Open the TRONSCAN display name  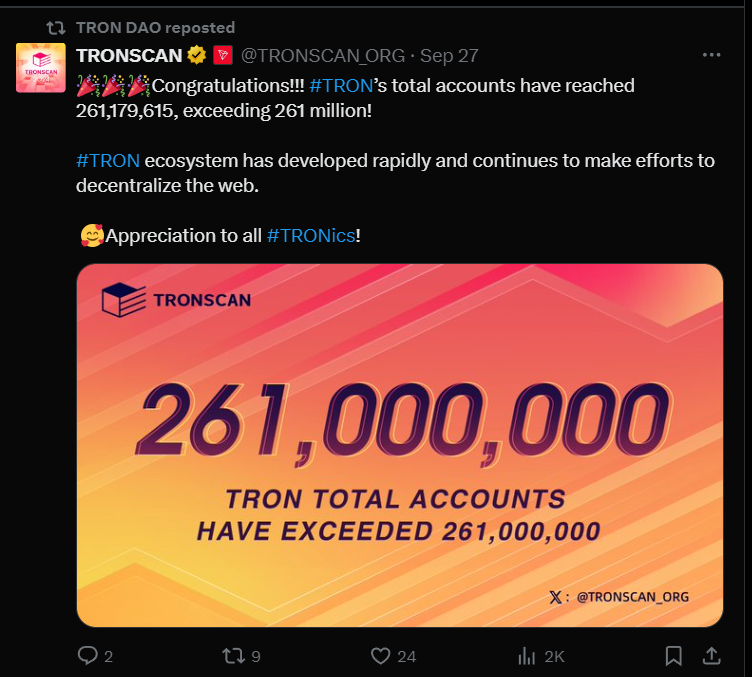(x=129, y=56)
